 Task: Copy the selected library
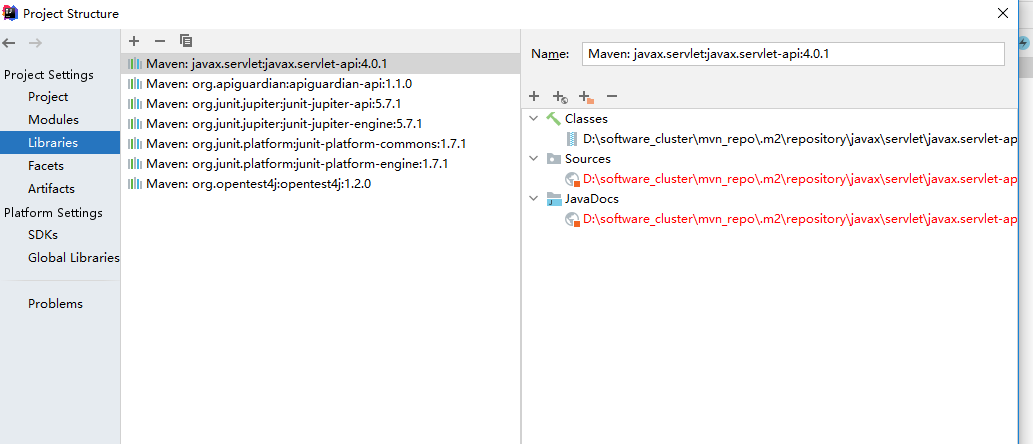pos(186,41)
